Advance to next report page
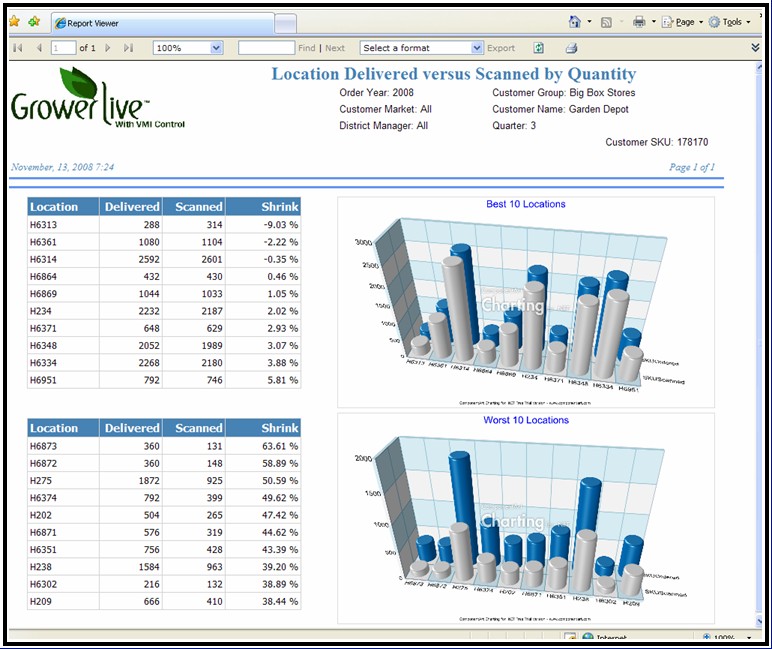Image resolution: width=772 pixels, height=649 pixels. tap(108, 48)
